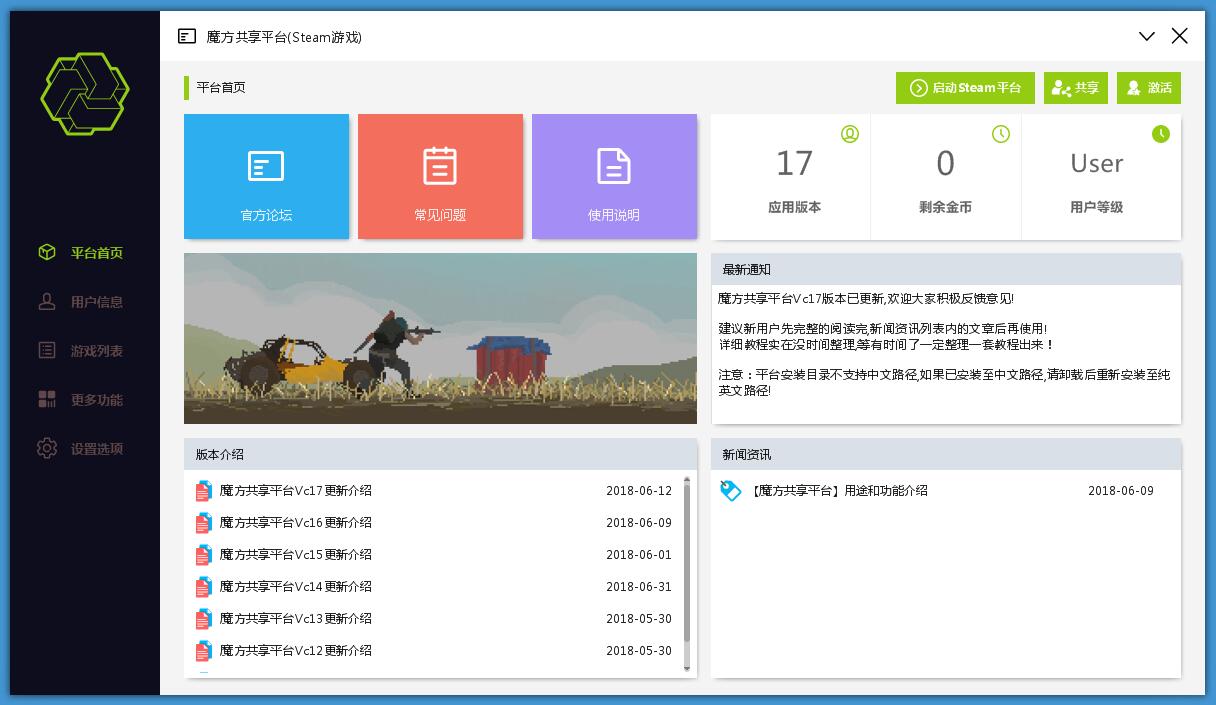The height and width of the screenshot is (705, 1216).
Task: Click the Vc12 update document icon
Action: click(x=204, y=651)
